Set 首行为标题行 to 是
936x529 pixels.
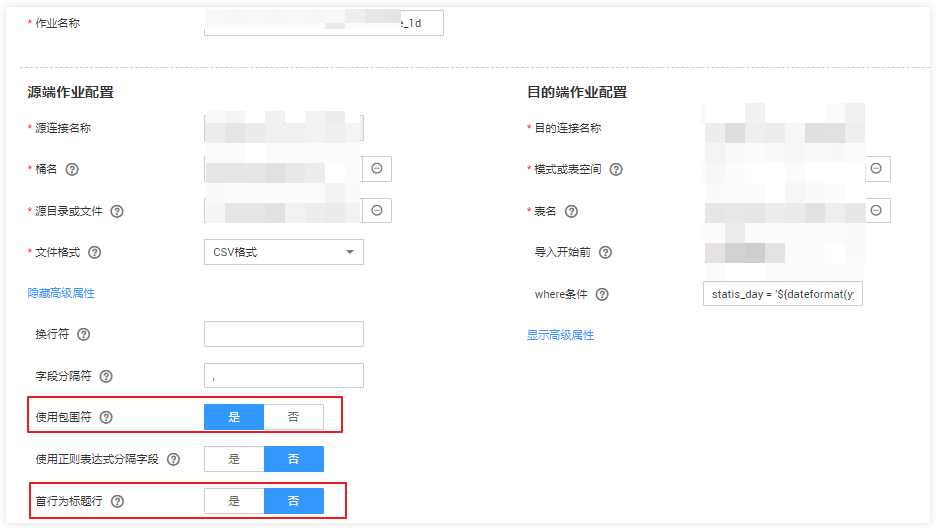(x=234, y=501)
